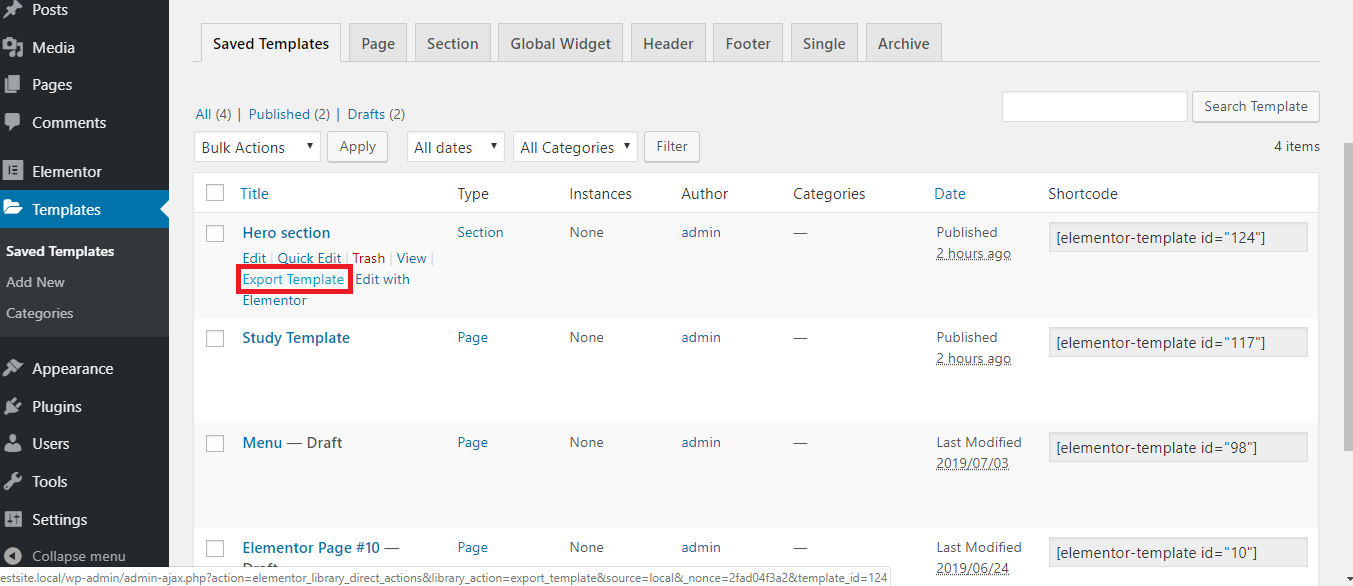Click the Page type link for Menu draft
Viewport: 1353px width, 586px height.
(x=472, y=442)
